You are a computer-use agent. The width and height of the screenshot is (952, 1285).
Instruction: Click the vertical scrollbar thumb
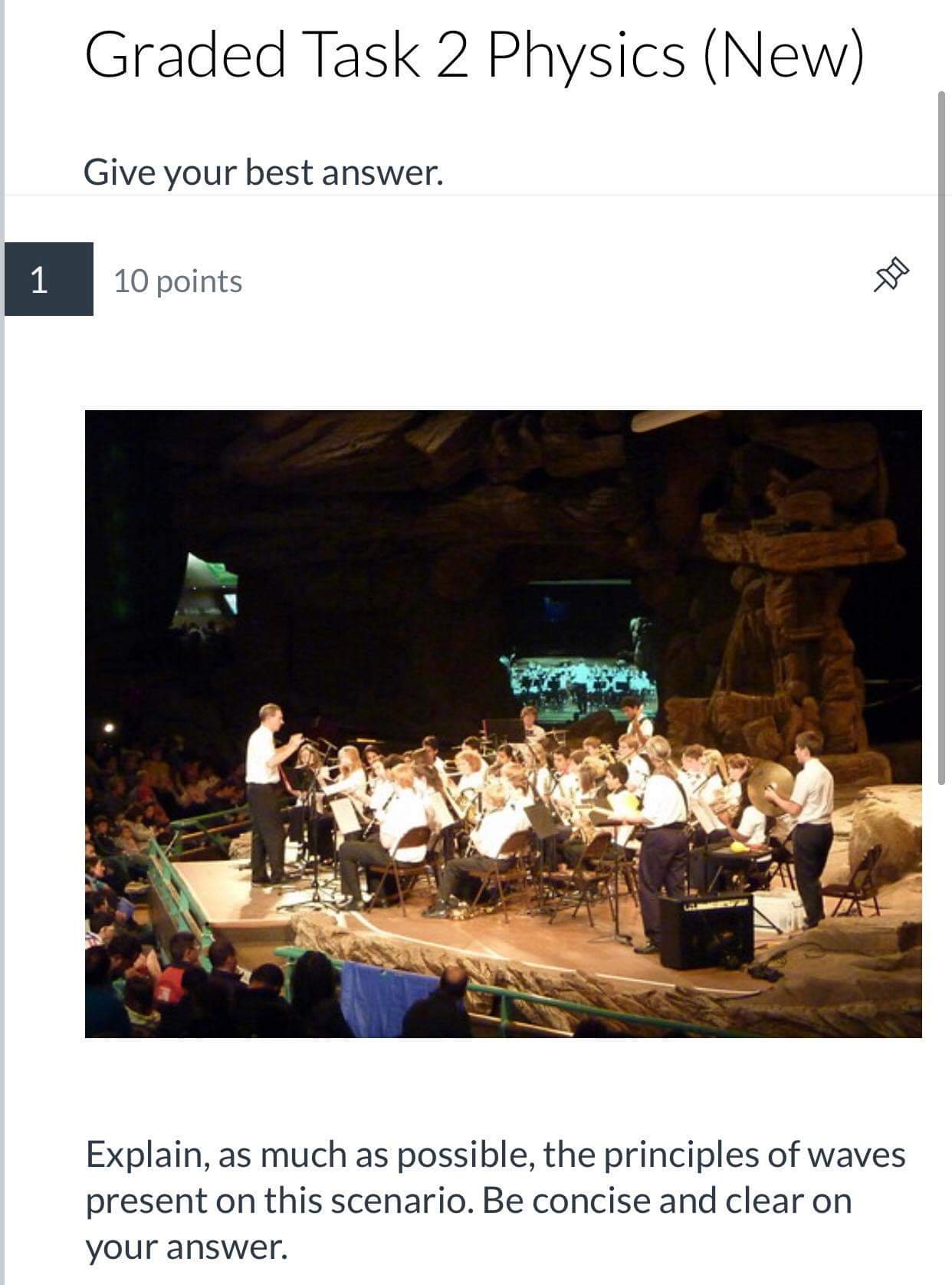point(941,437)
